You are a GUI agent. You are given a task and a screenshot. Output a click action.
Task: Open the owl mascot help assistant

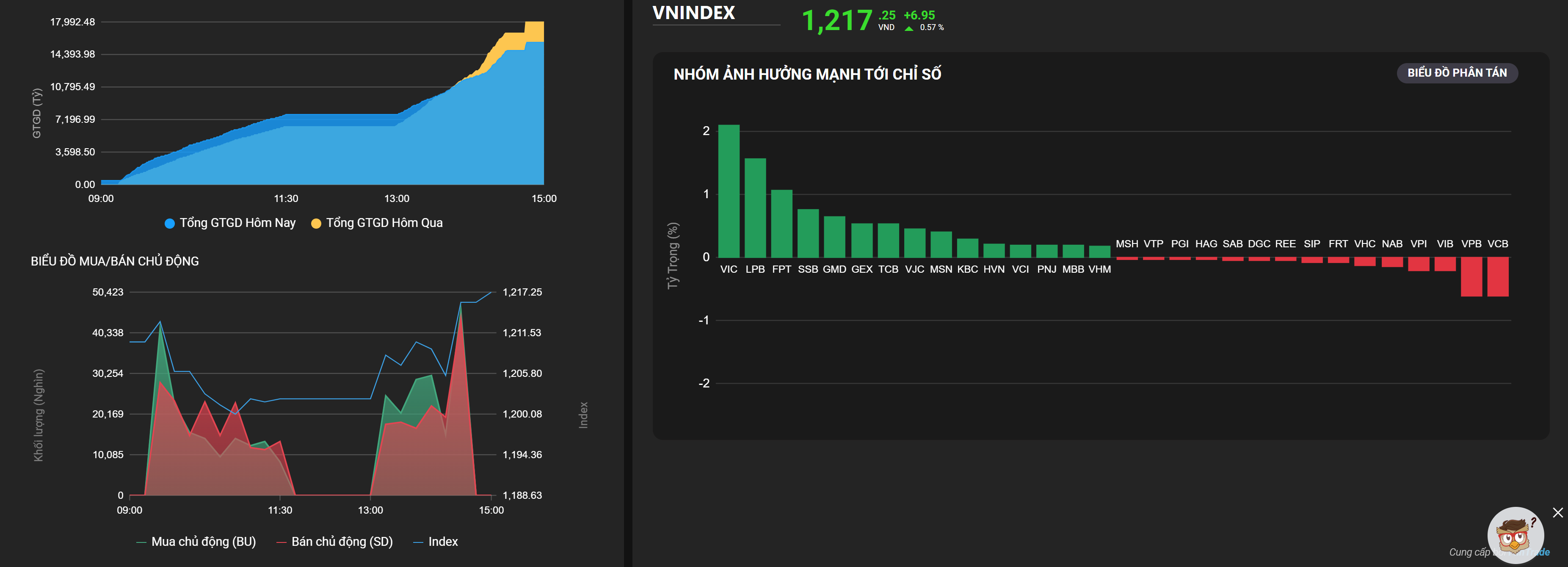click(x=1515, y=535)
